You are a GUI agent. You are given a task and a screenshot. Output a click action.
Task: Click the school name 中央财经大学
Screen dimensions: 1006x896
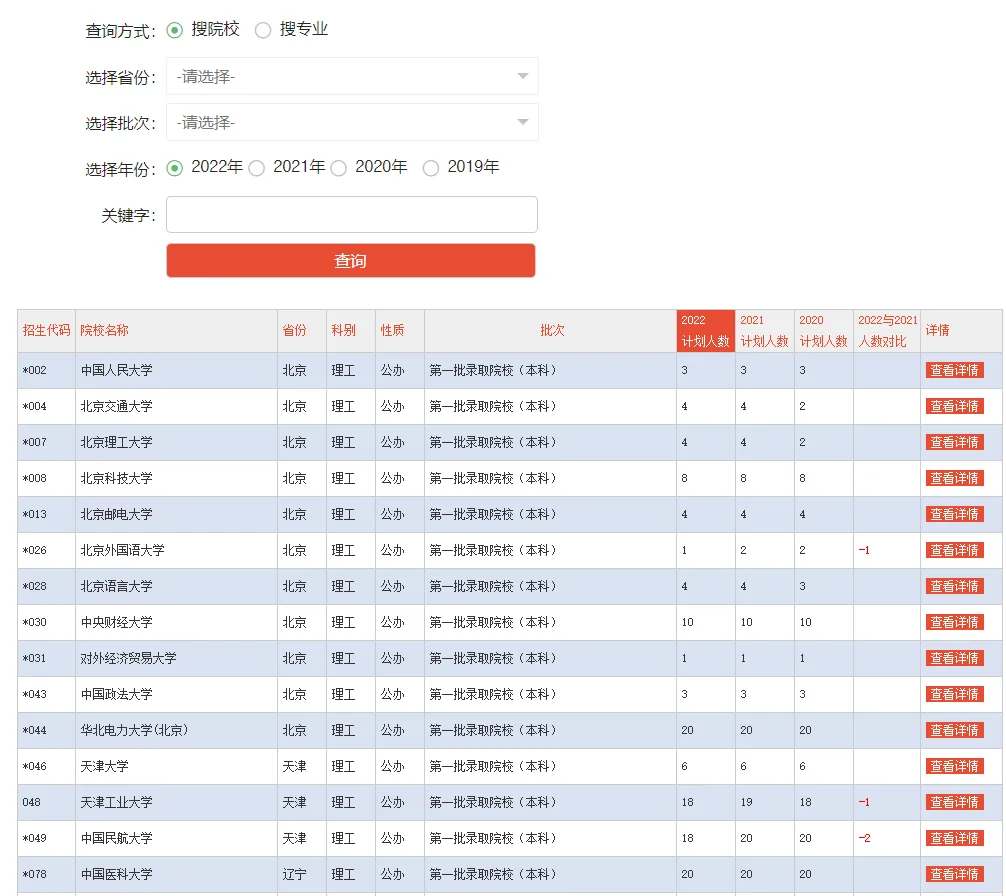point(116,621)
